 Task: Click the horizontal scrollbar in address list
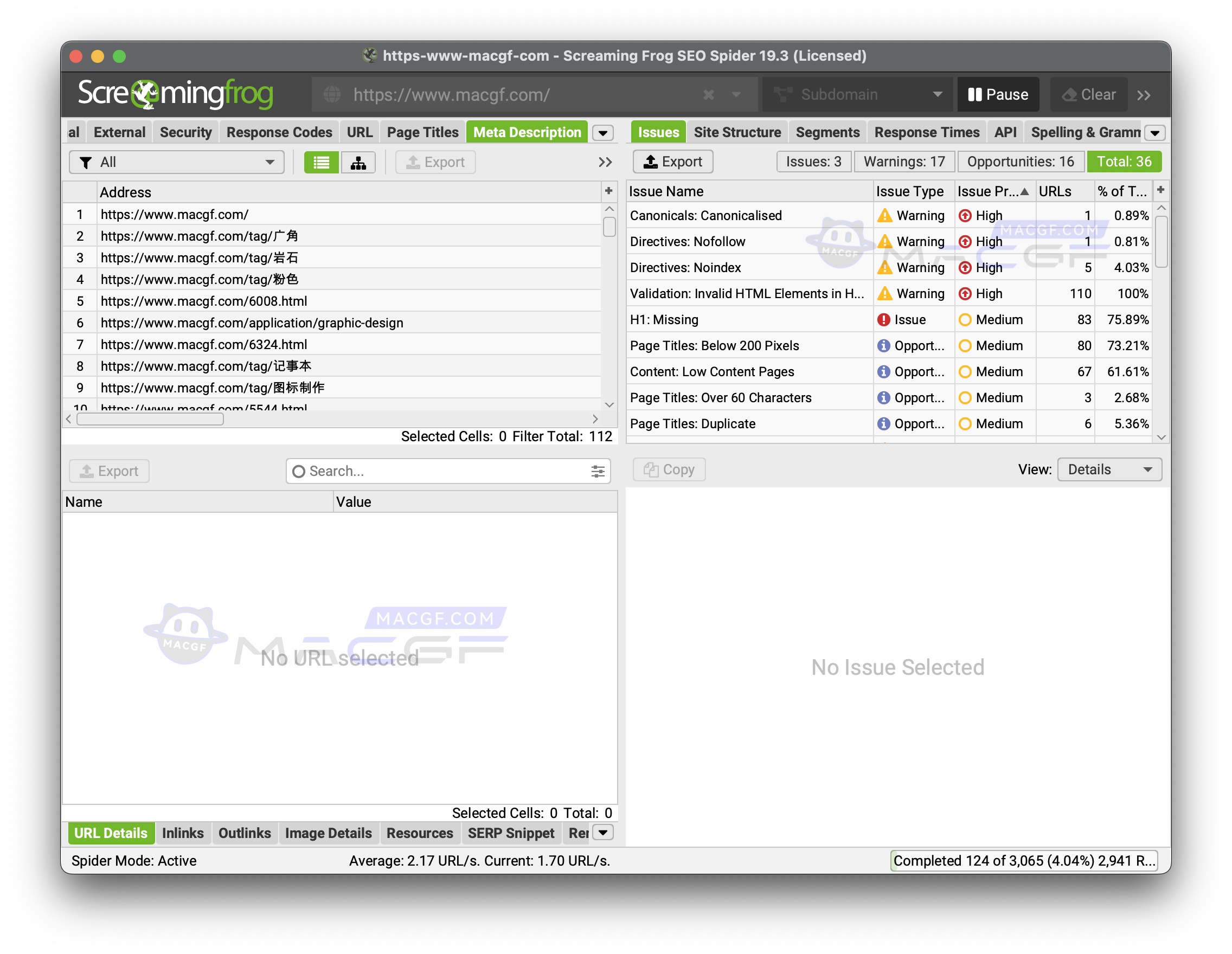150,419
